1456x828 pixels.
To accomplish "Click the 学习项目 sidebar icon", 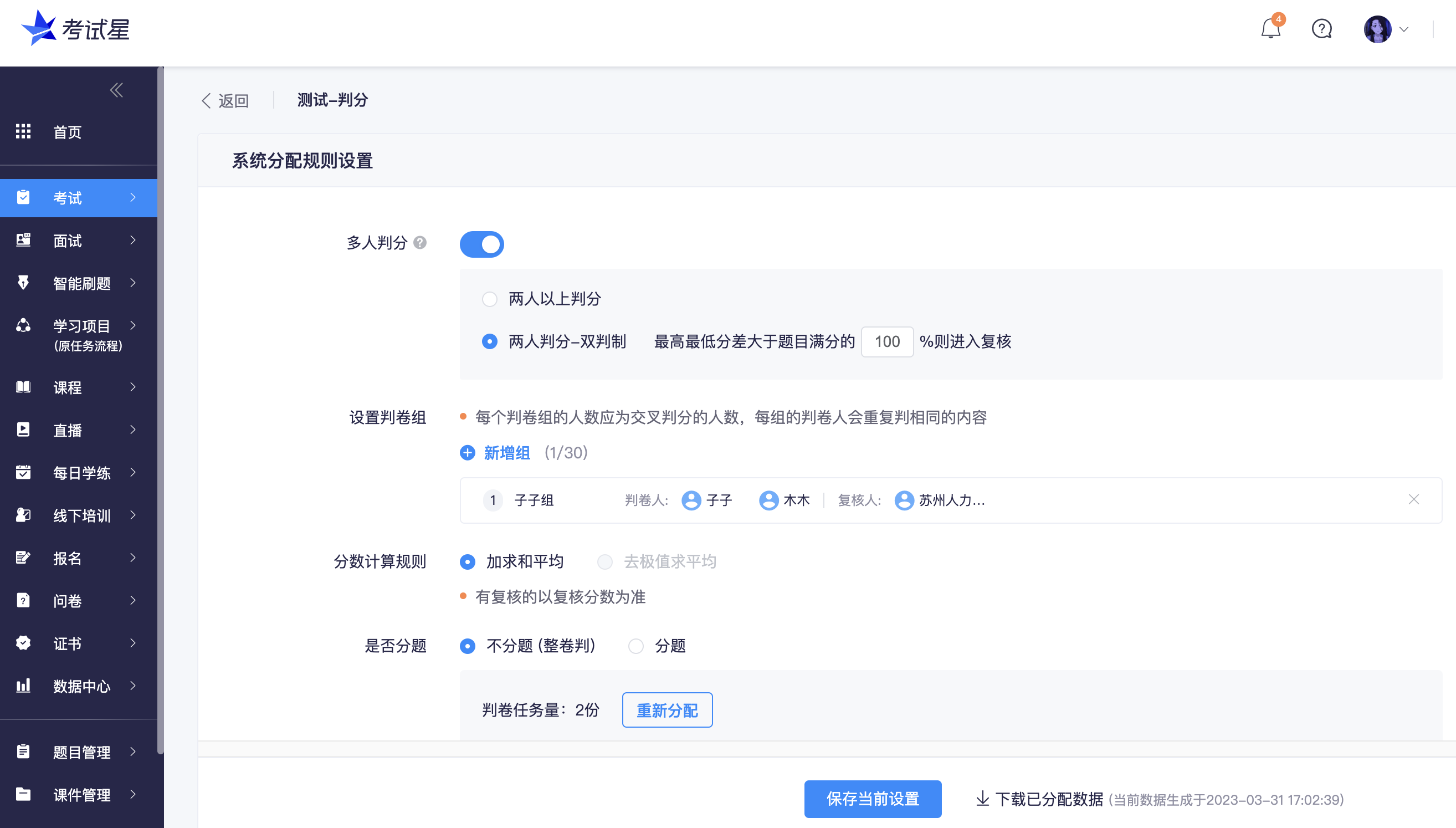I will pyautogui.click(x=23, y=325).
